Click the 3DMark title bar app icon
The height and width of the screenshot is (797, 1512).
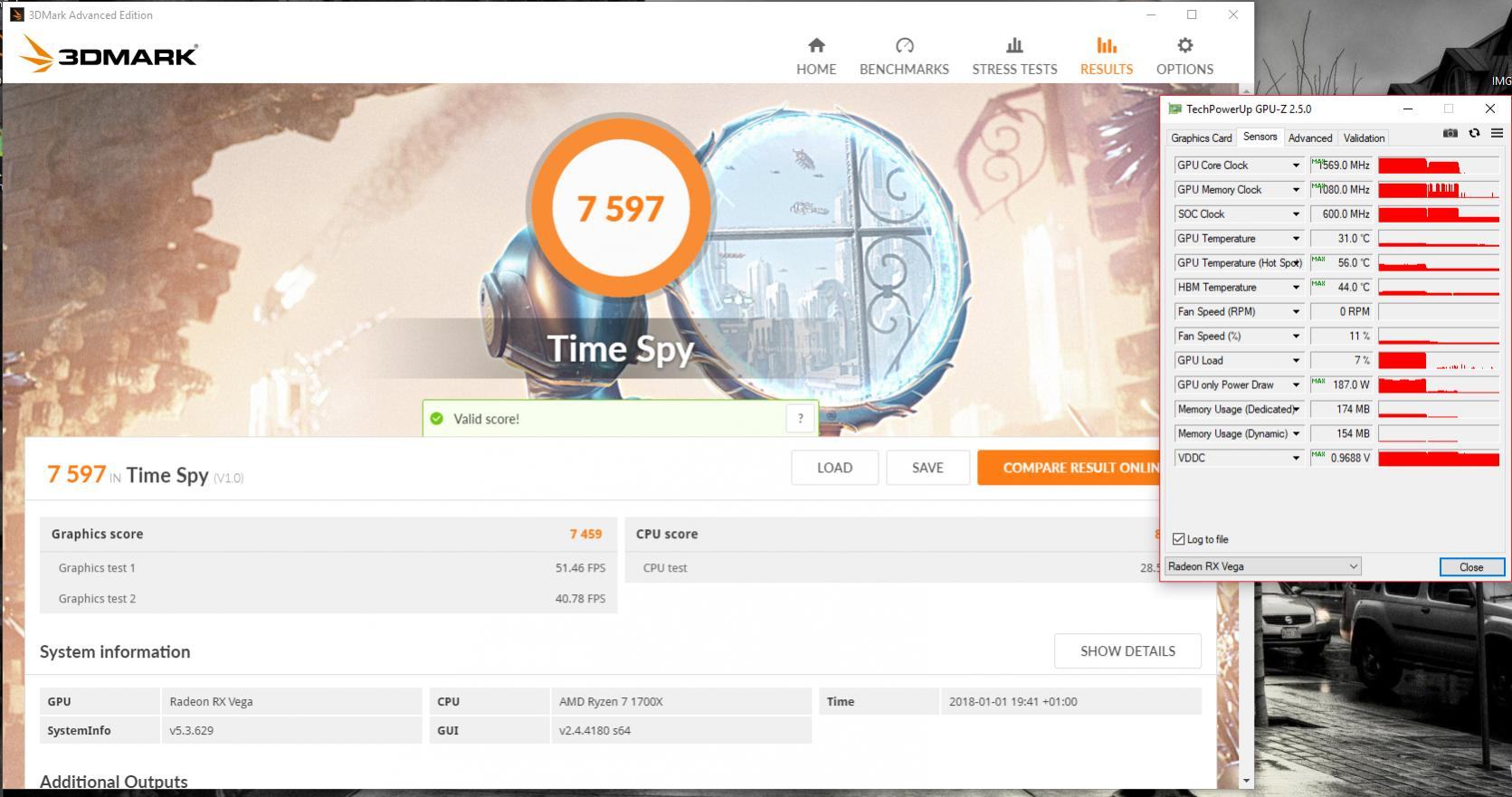tap(16, 14)
